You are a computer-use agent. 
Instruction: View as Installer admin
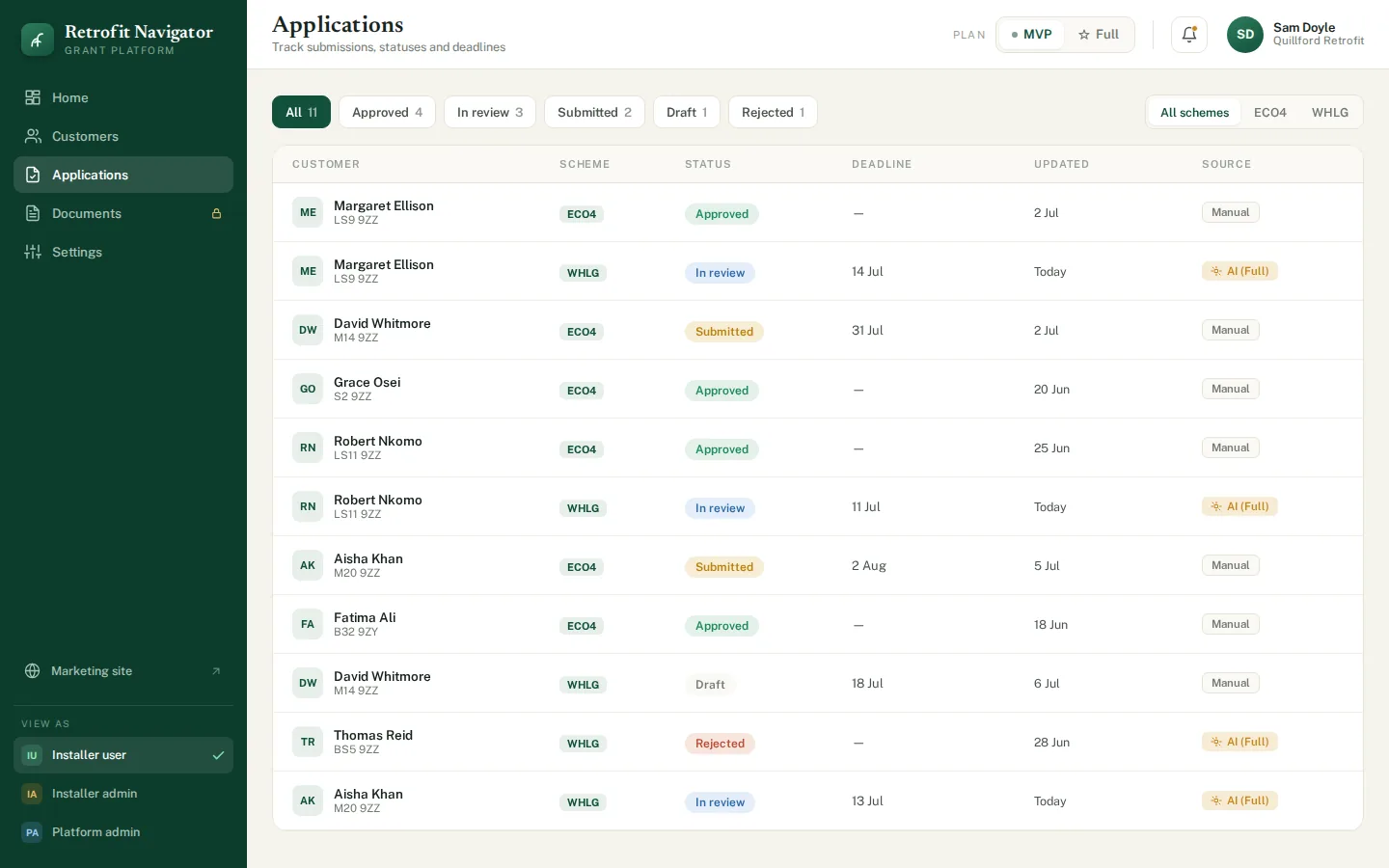pyautogui.click(x=123, y=794)
